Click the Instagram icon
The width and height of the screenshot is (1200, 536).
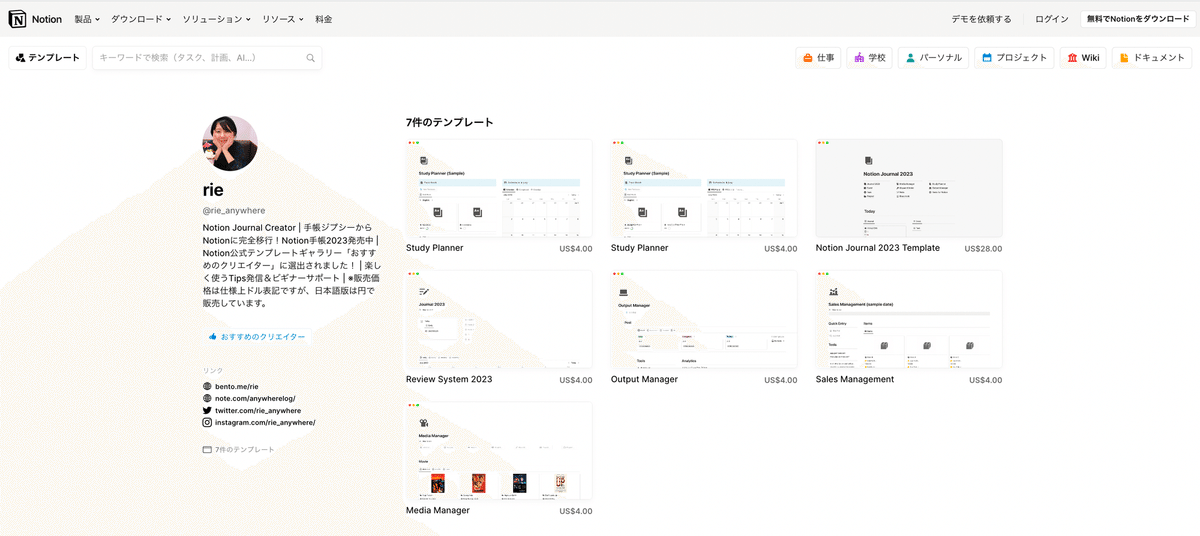tap(207, 423)
